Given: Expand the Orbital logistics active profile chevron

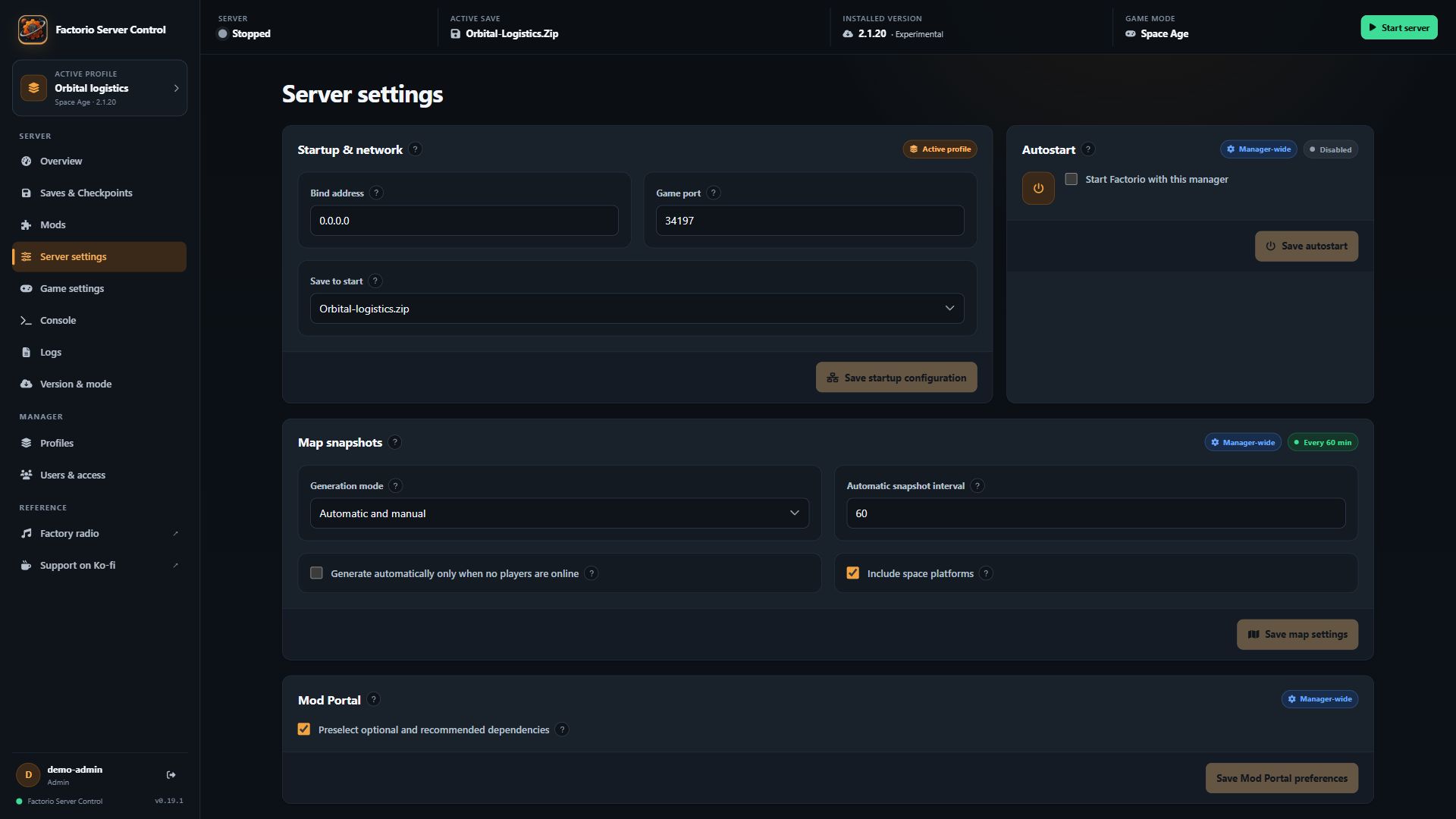Looking at the screenshot, I should pyautogui.click(x=177, y=88).
